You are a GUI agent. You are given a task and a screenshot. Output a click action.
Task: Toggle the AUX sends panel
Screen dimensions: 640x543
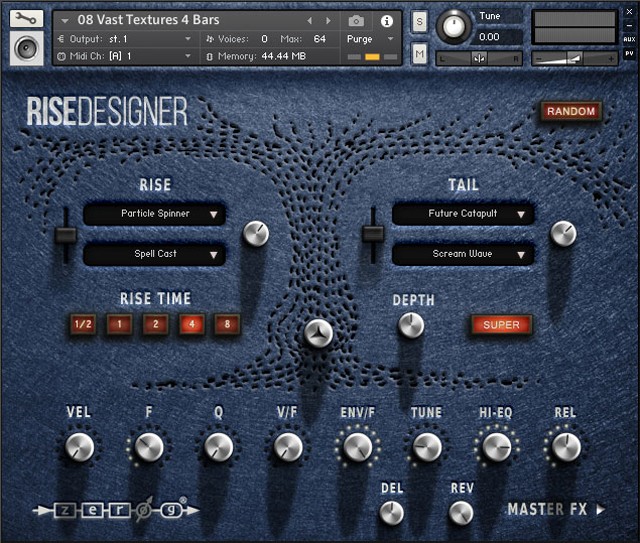[629, 39]
